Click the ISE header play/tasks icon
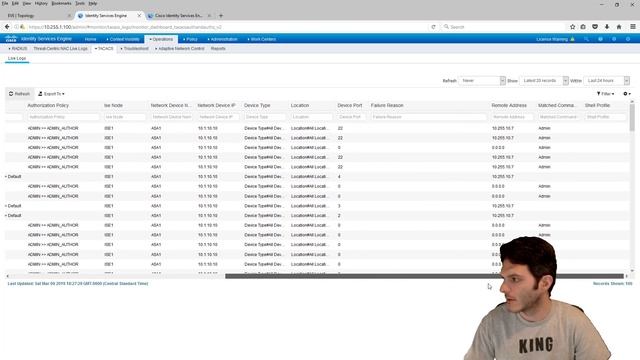Image resolution: width=640 pixels, height=360 pixels. (x=614, y=39)
